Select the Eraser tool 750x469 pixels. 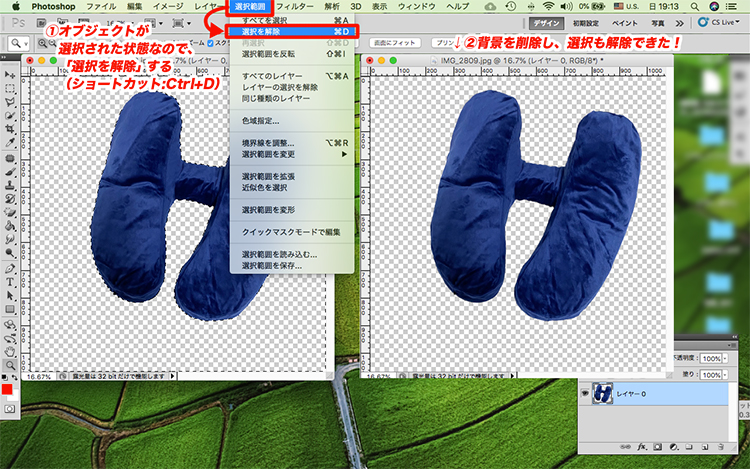10,212
